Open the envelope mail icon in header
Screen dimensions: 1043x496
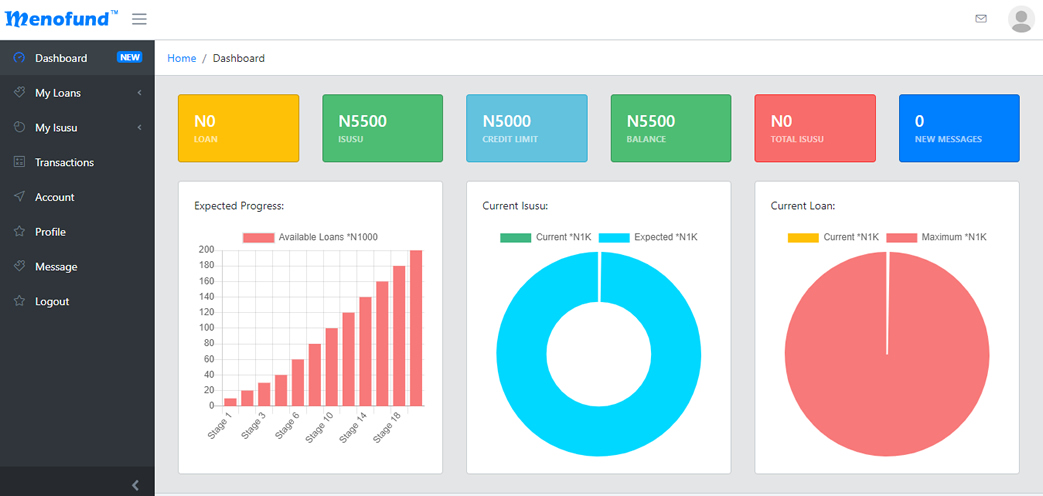click(x=981, y=19)
